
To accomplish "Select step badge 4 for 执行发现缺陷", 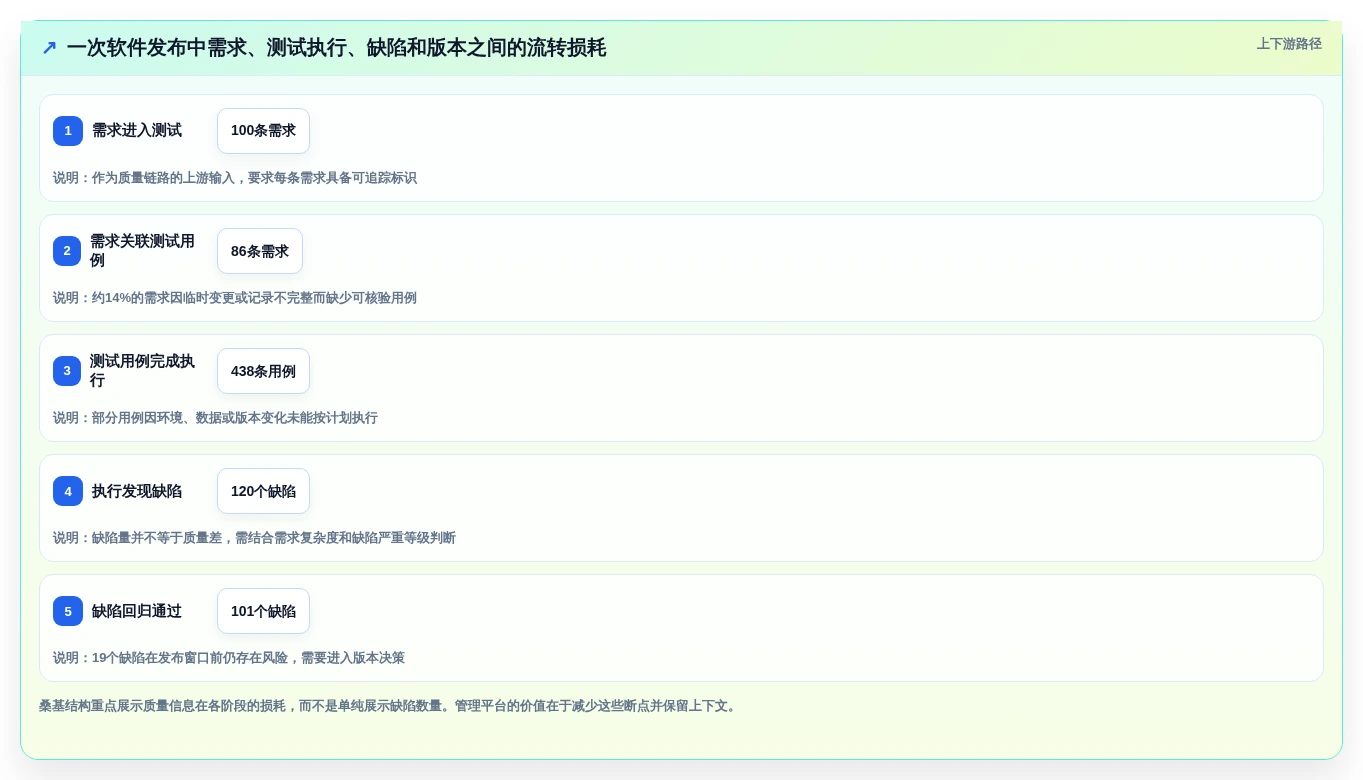I will point(68,491).
